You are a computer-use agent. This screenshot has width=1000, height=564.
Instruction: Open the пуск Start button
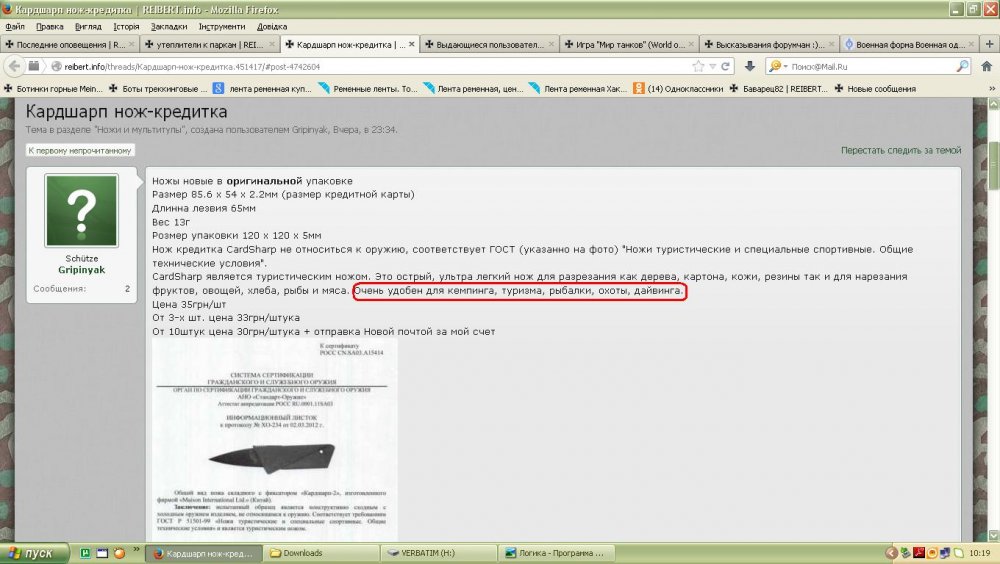33,553
